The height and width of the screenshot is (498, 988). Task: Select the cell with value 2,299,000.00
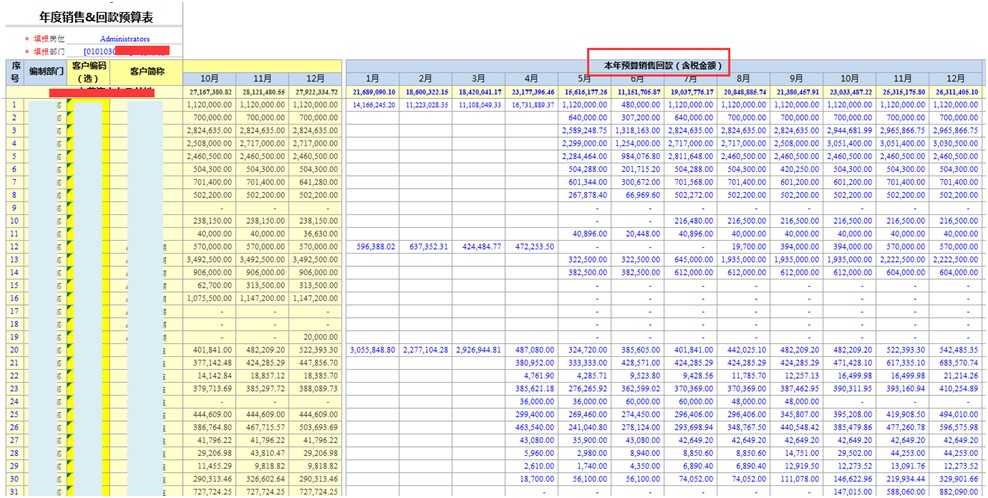click(584, 144)
